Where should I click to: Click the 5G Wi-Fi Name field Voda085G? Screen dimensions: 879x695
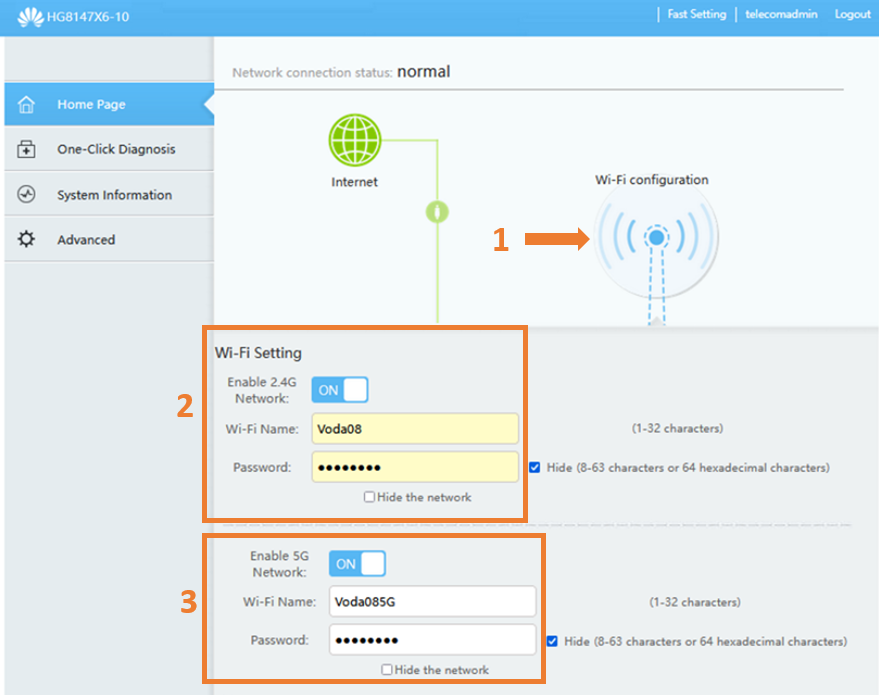point(432,602)
